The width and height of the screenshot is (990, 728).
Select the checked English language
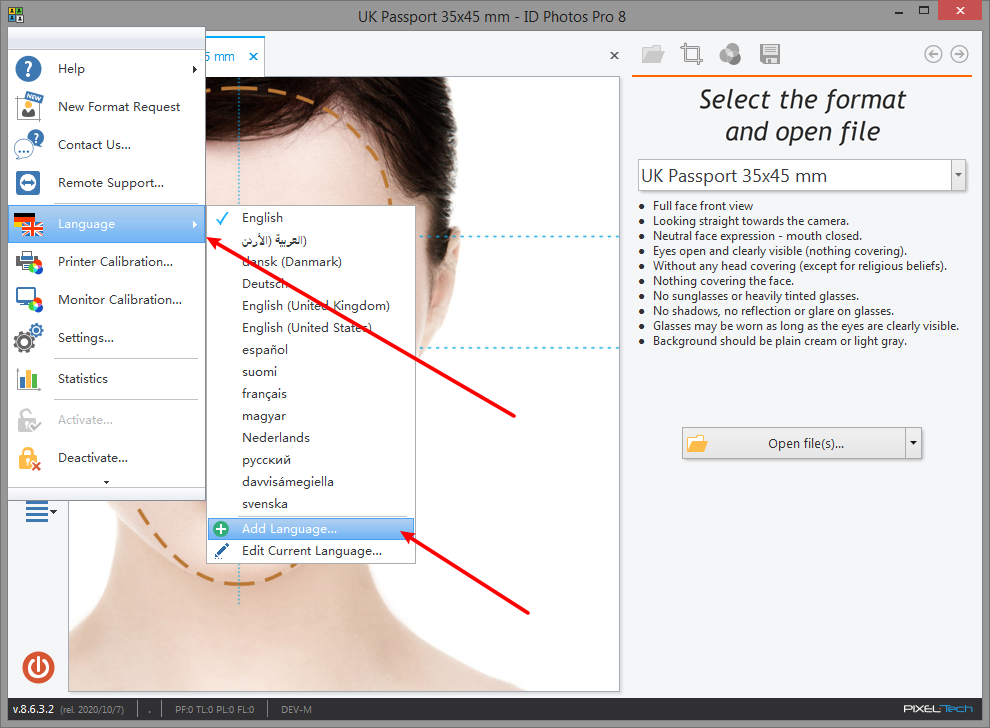click(x=311, y=218)
